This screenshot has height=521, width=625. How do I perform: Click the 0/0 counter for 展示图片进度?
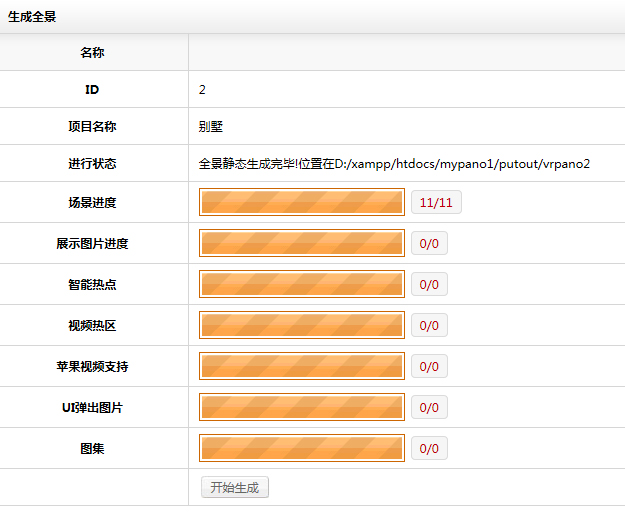429,244
